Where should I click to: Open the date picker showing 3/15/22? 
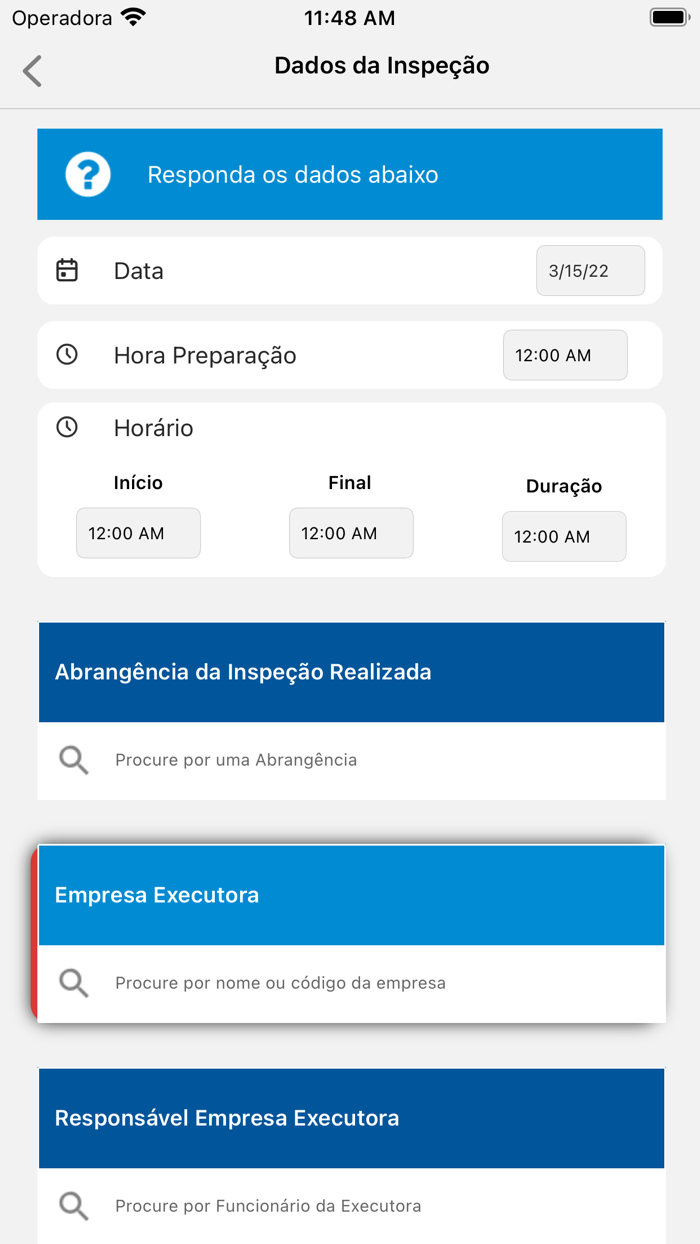[x=590, y=270]
